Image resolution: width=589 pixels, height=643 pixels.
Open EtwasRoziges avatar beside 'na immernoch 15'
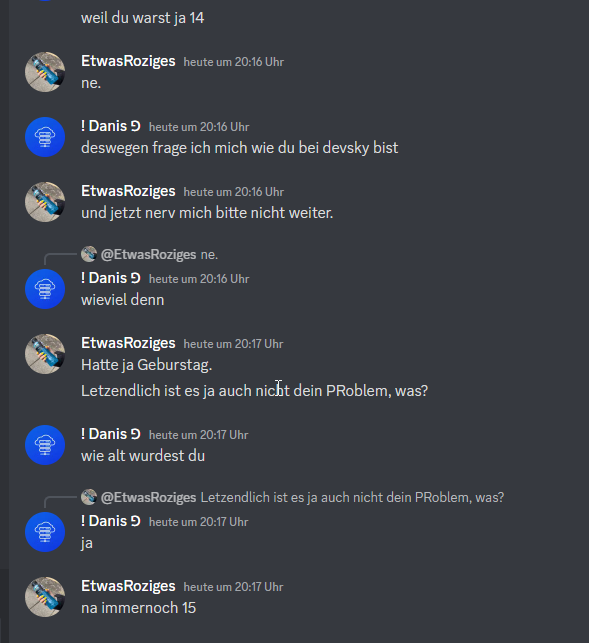click(45, 597)
